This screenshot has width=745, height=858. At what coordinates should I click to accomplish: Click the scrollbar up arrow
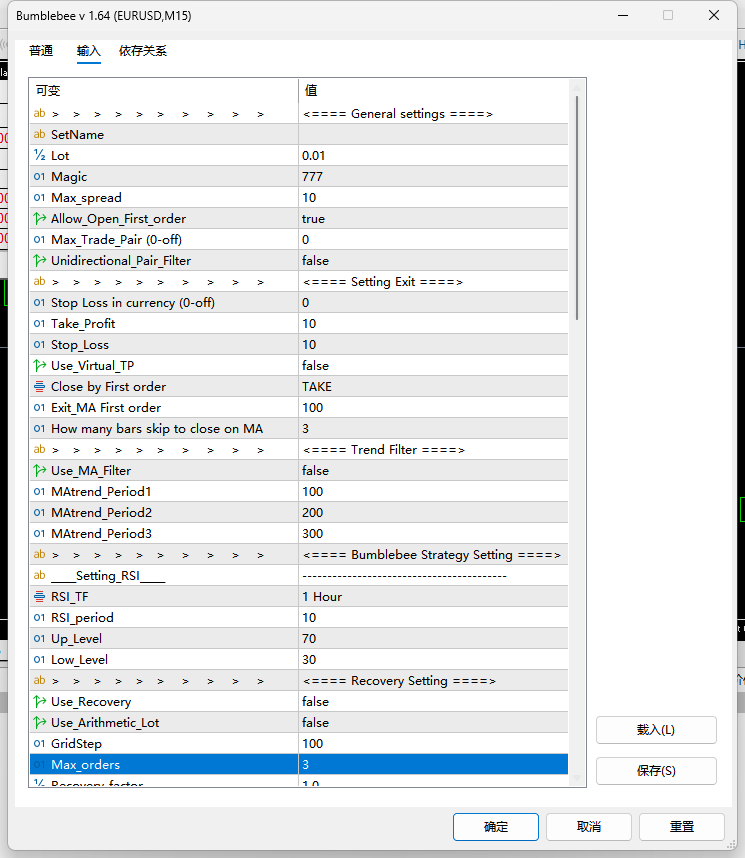[577, 86]
